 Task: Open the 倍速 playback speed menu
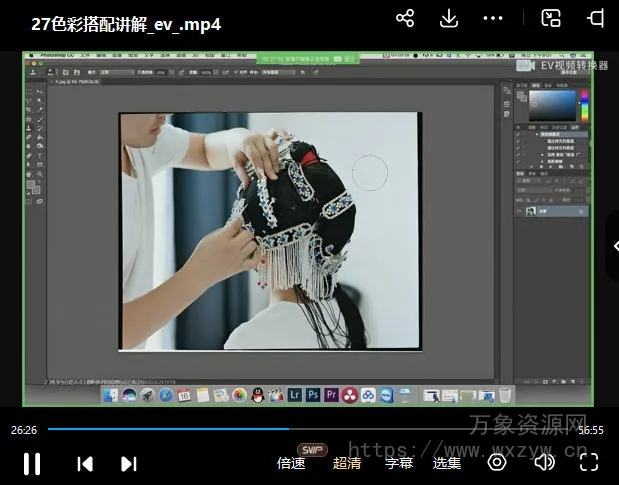291,463
